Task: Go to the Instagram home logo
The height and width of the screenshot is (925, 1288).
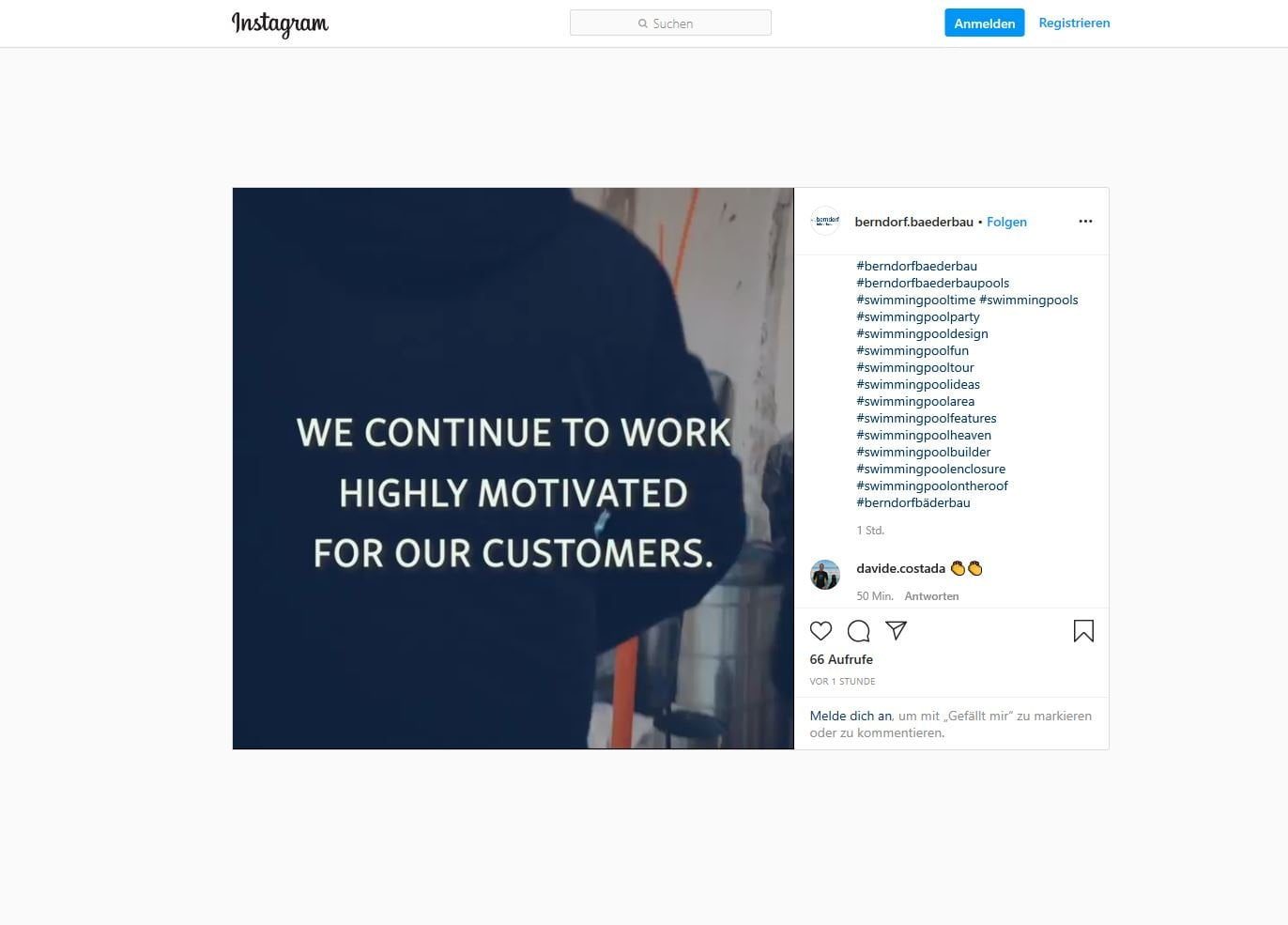Action: pyautogui.click(x=280, y=23)
